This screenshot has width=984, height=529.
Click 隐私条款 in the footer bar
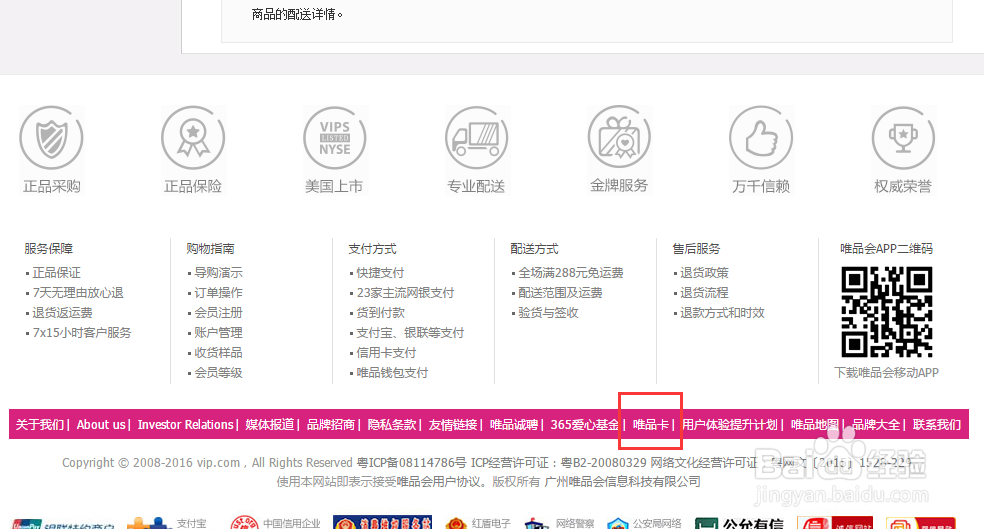[392, 425]
